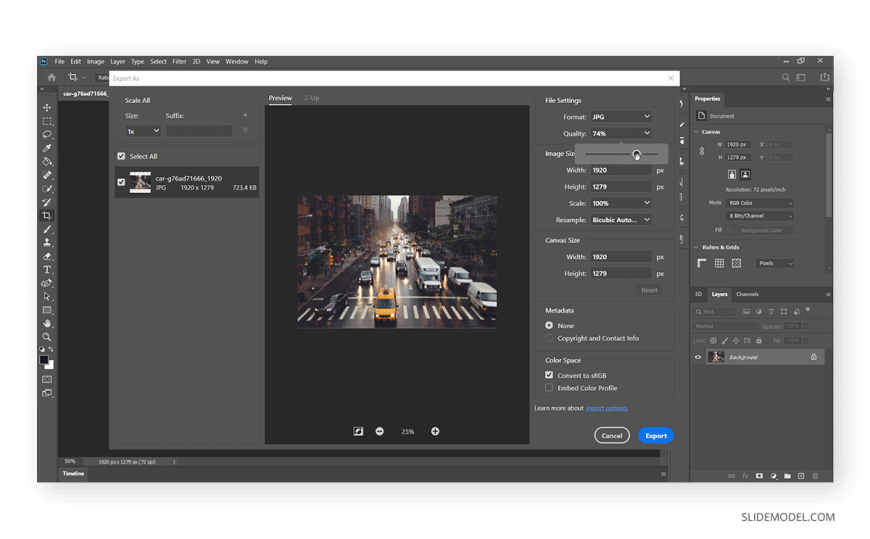Open the 8 Bits/Channel dropdown
Screen dimensions: 870x539
(760, 216)
